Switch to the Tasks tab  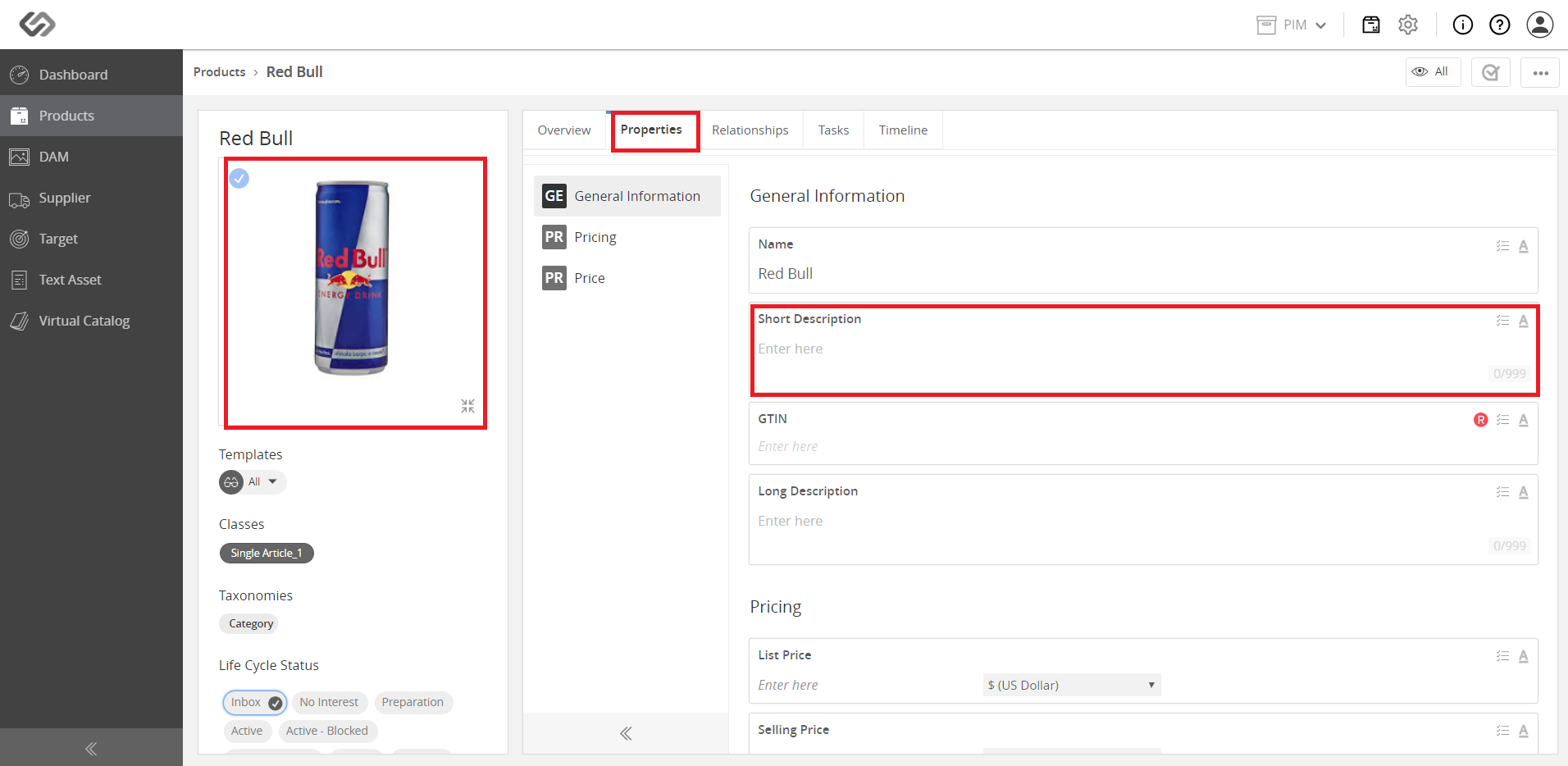pos(833,130)
